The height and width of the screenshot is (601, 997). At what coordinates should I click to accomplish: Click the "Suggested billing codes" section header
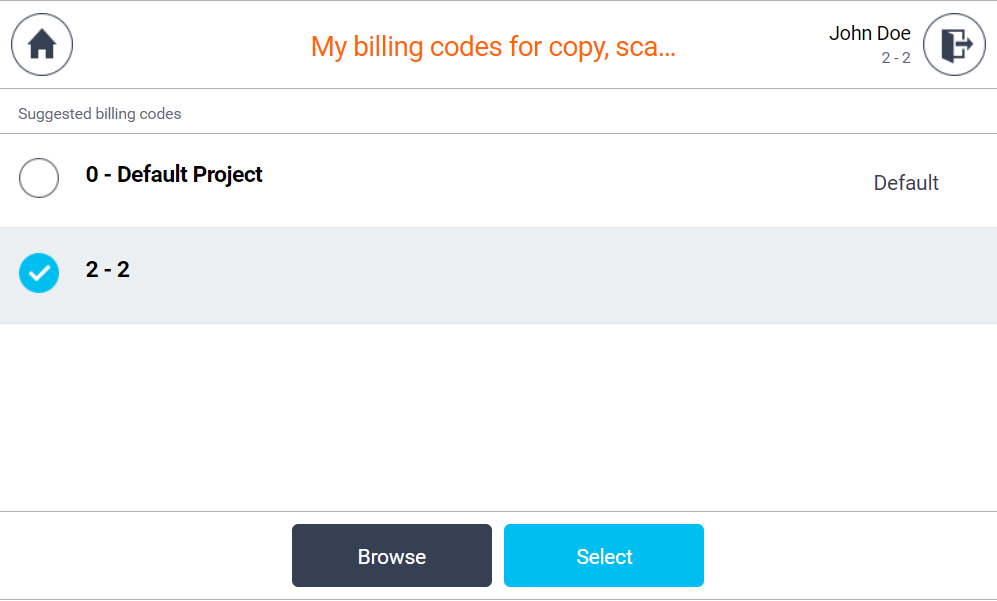[x=100, y=114]
